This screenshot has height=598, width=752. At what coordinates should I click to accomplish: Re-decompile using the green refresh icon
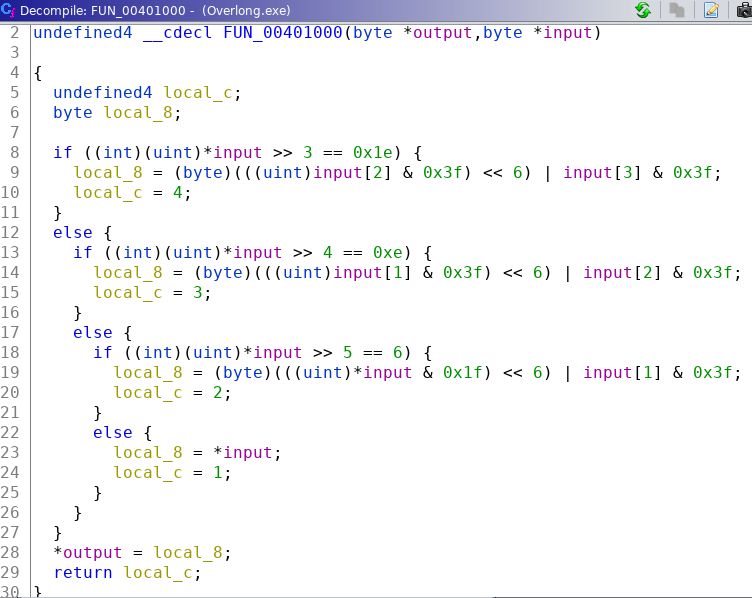tap(643, 10)
